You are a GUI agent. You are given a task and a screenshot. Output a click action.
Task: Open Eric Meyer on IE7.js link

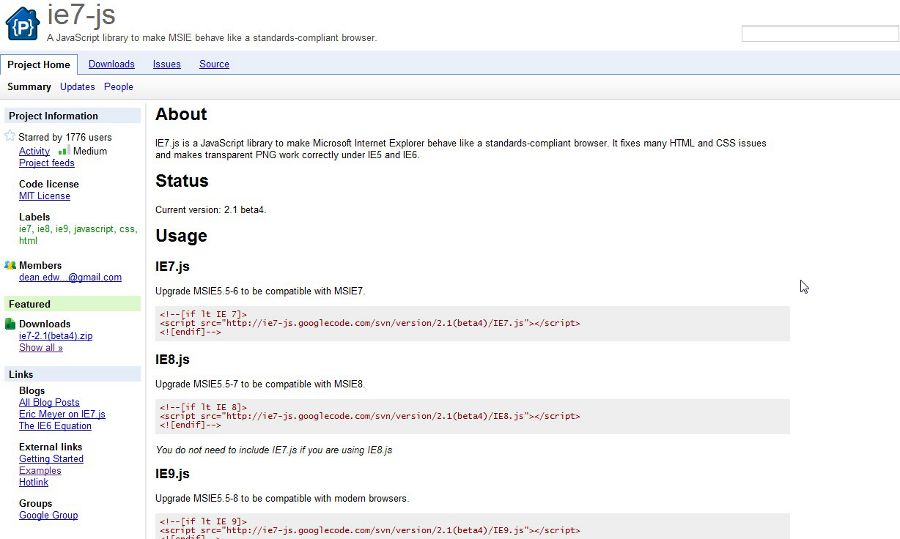click(62, 414)
